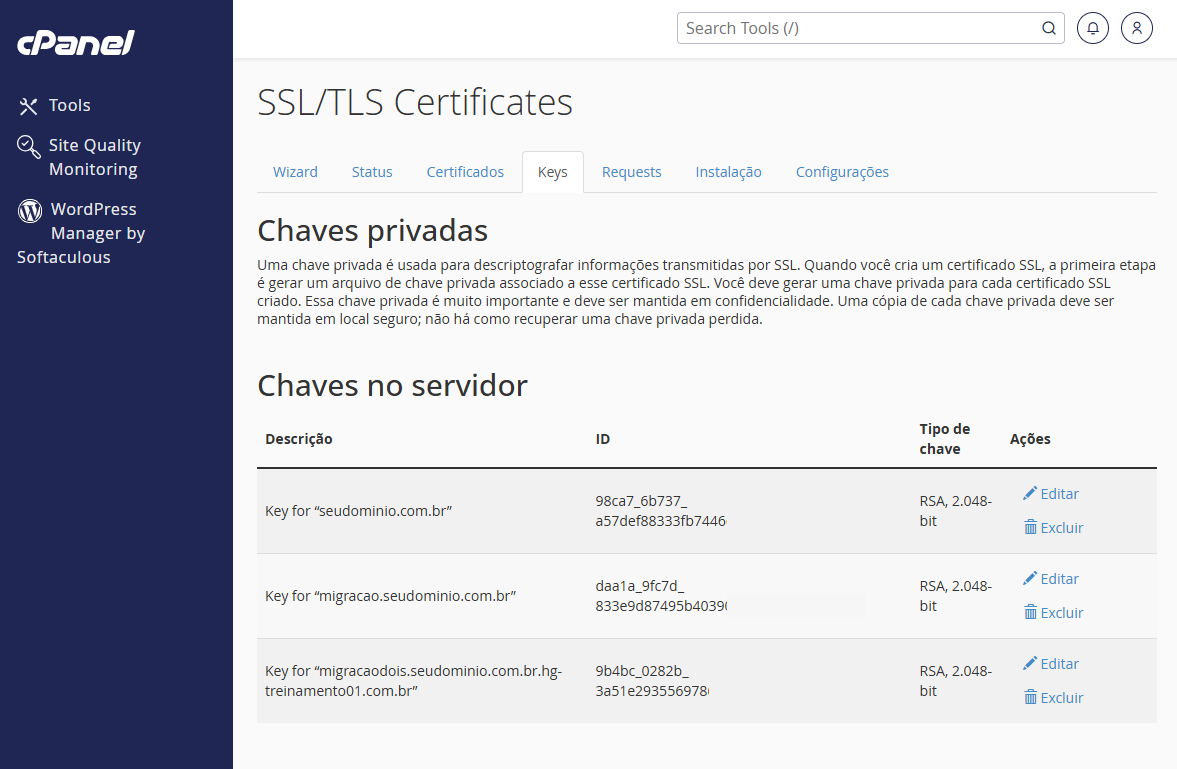Click Excluir link for seudominio.com.br key
The height and width of the screenshot is (769, 1177).
(x=1061, y=527)
